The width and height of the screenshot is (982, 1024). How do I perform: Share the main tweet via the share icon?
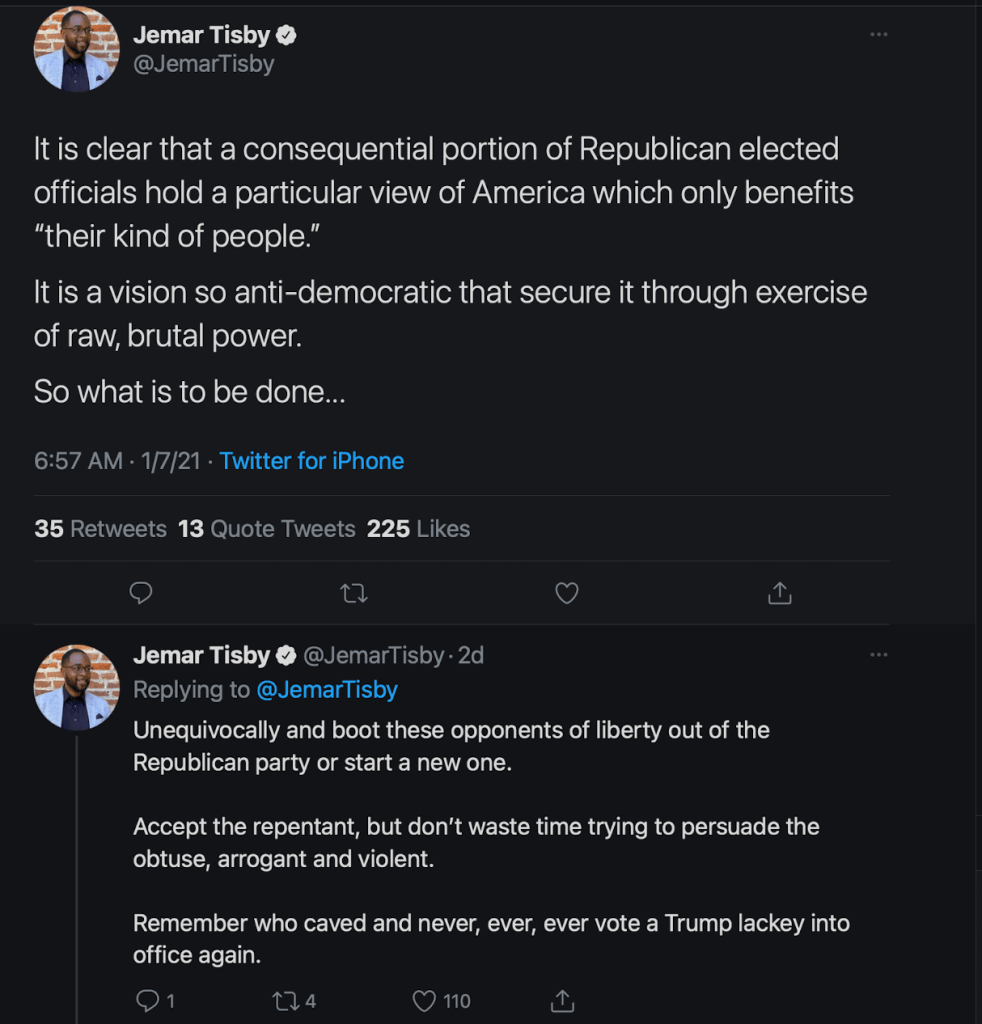pos(779,594)
